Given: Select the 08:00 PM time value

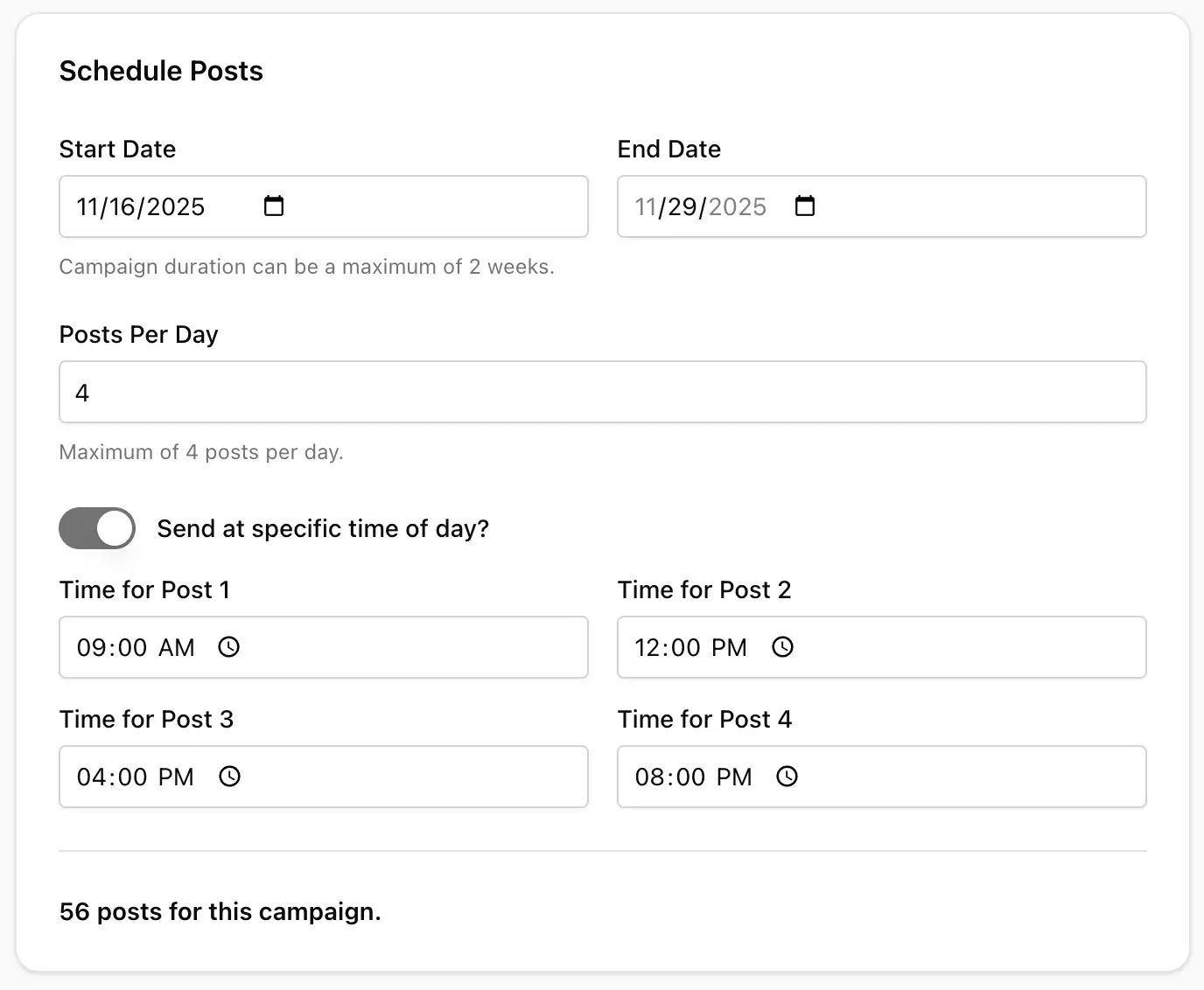Looking at the screenshot, I should pos(693,777).
